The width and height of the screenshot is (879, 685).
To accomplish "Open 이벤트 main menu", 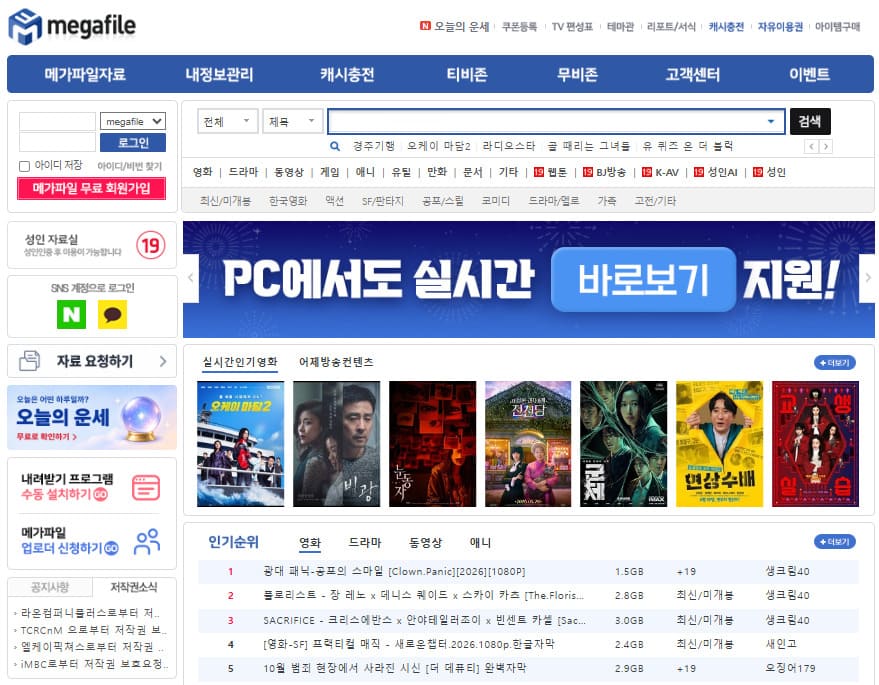I will point(809,75).
